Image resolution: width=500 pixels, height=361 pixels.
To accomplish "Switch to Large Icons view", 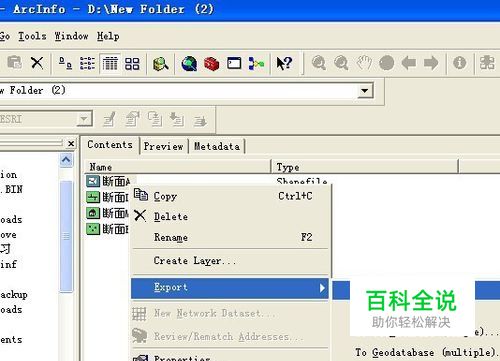I will click(x=65, y=63).
